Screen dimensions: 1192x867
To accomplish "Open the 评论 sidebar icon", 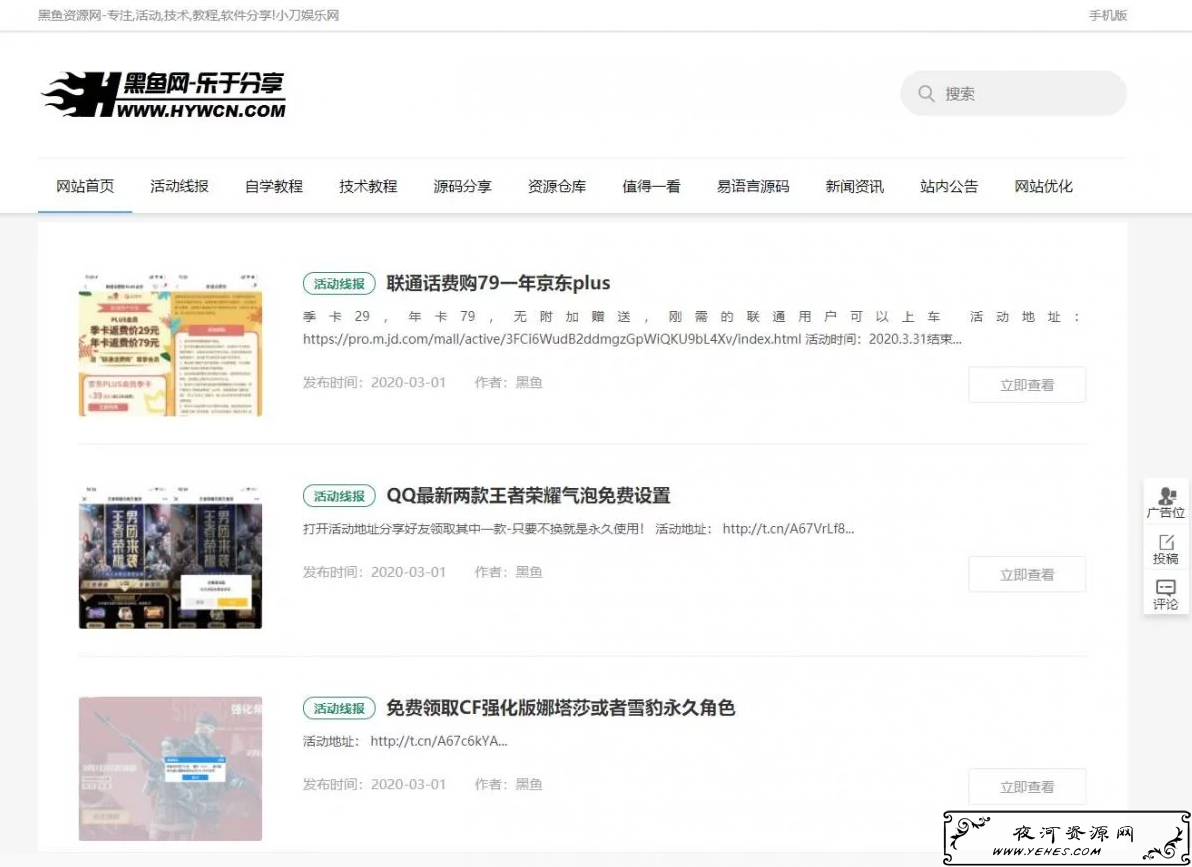I will [x=1165, y=595].
